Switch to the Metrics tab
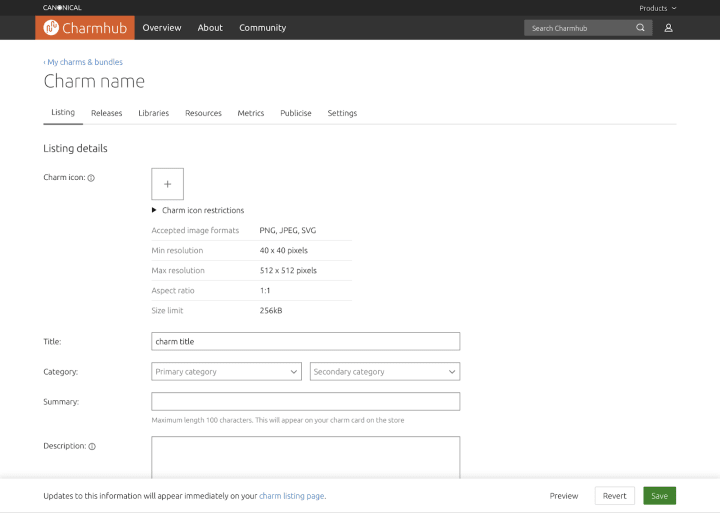Viewport: 720px width, 513px height. click(251, 113)
